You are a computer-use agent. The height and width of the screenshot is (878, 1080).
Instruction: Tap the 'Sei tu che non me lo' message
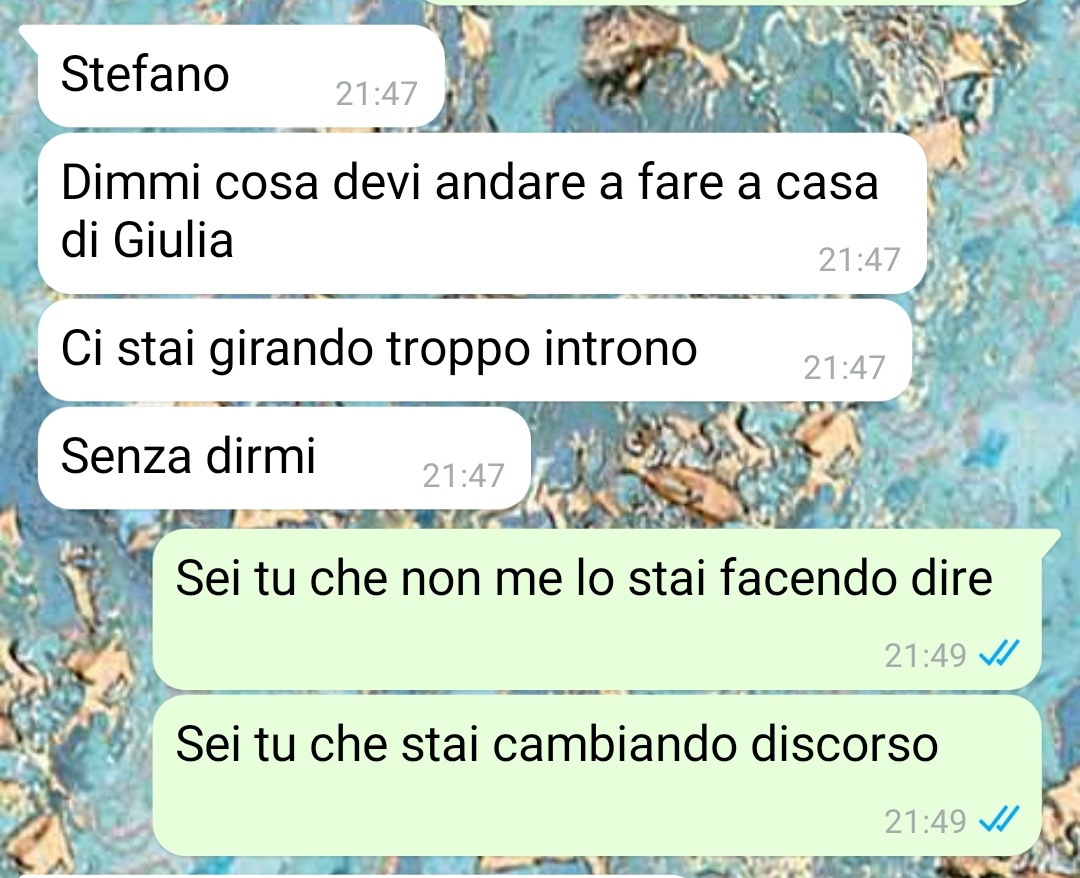click(x=596, y=609)
